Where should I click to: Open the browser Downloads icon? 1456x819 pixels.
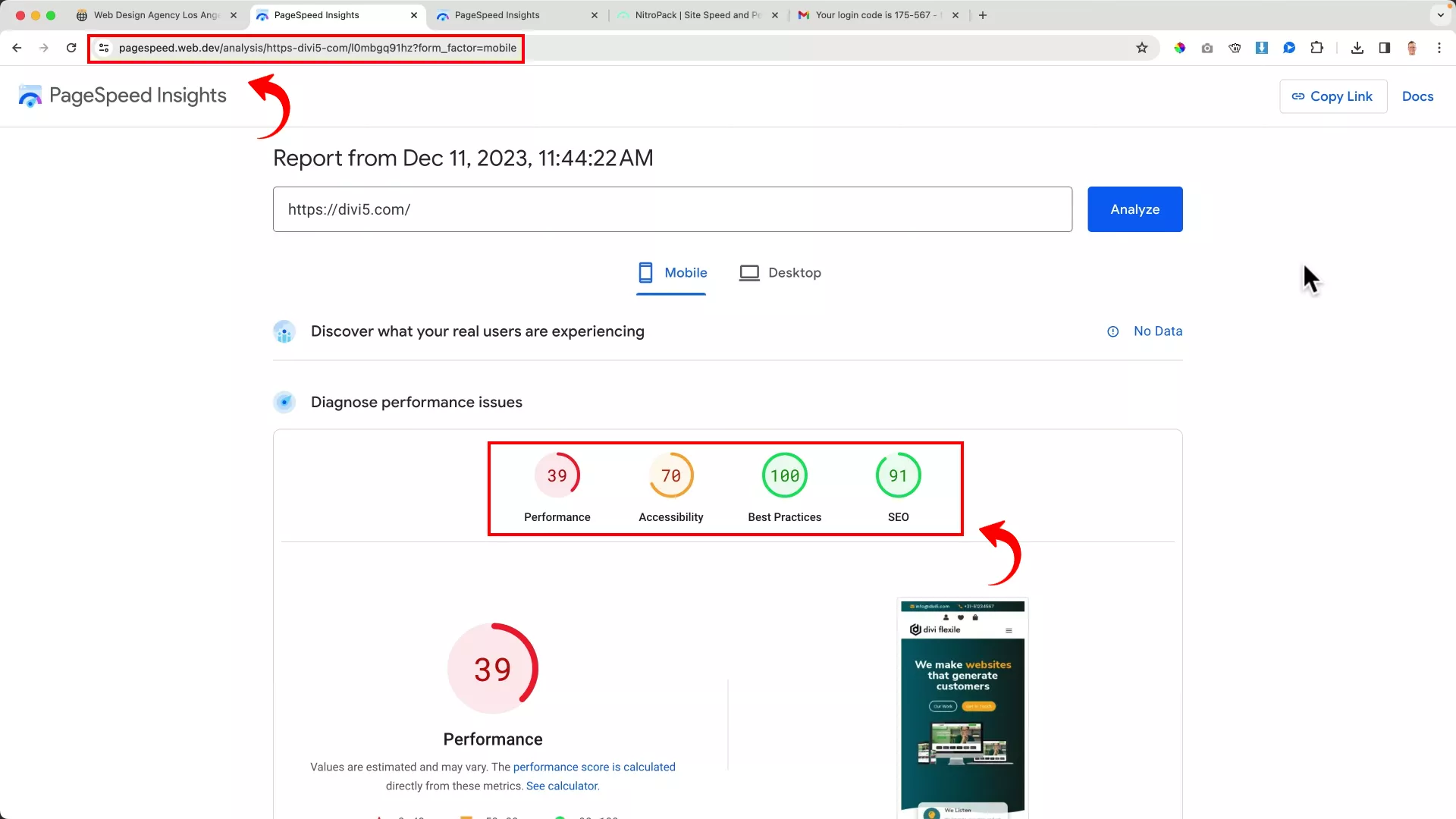point(1357,48)
